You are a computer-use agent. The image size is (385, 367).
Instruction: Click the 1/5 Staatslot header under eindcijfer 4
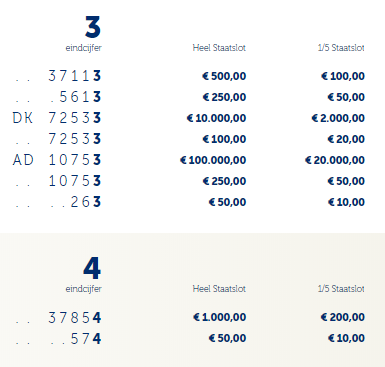point(341,288)
